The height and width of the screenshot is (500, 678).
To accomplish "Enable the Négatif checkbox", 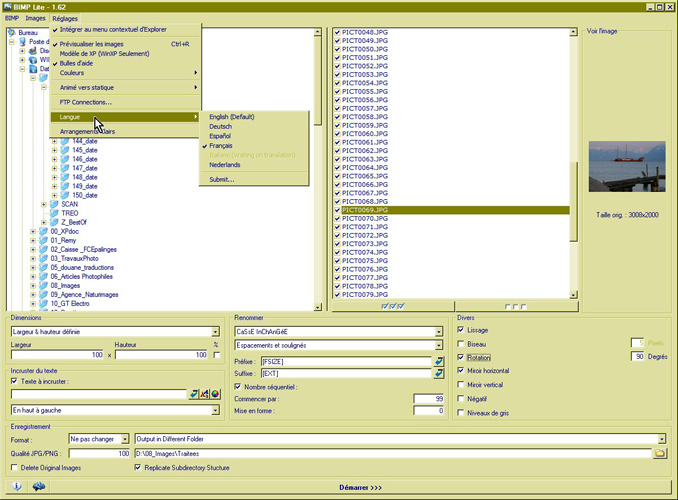I will coord(461,397).
